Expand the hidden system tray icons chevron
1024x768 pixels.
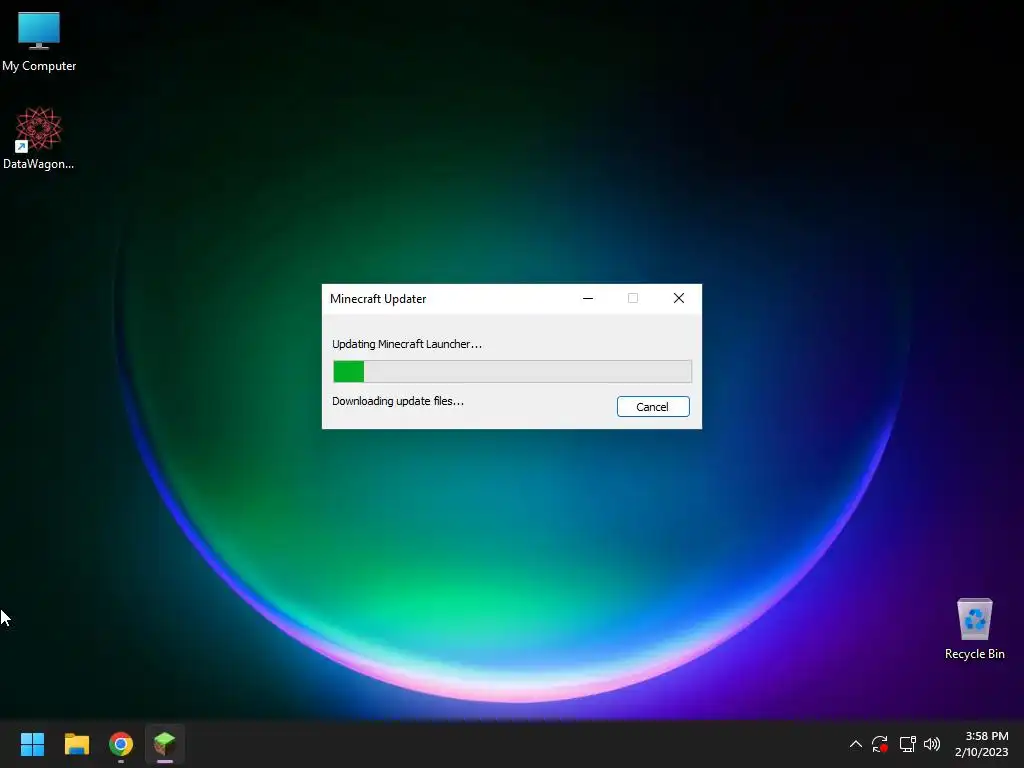856,744
